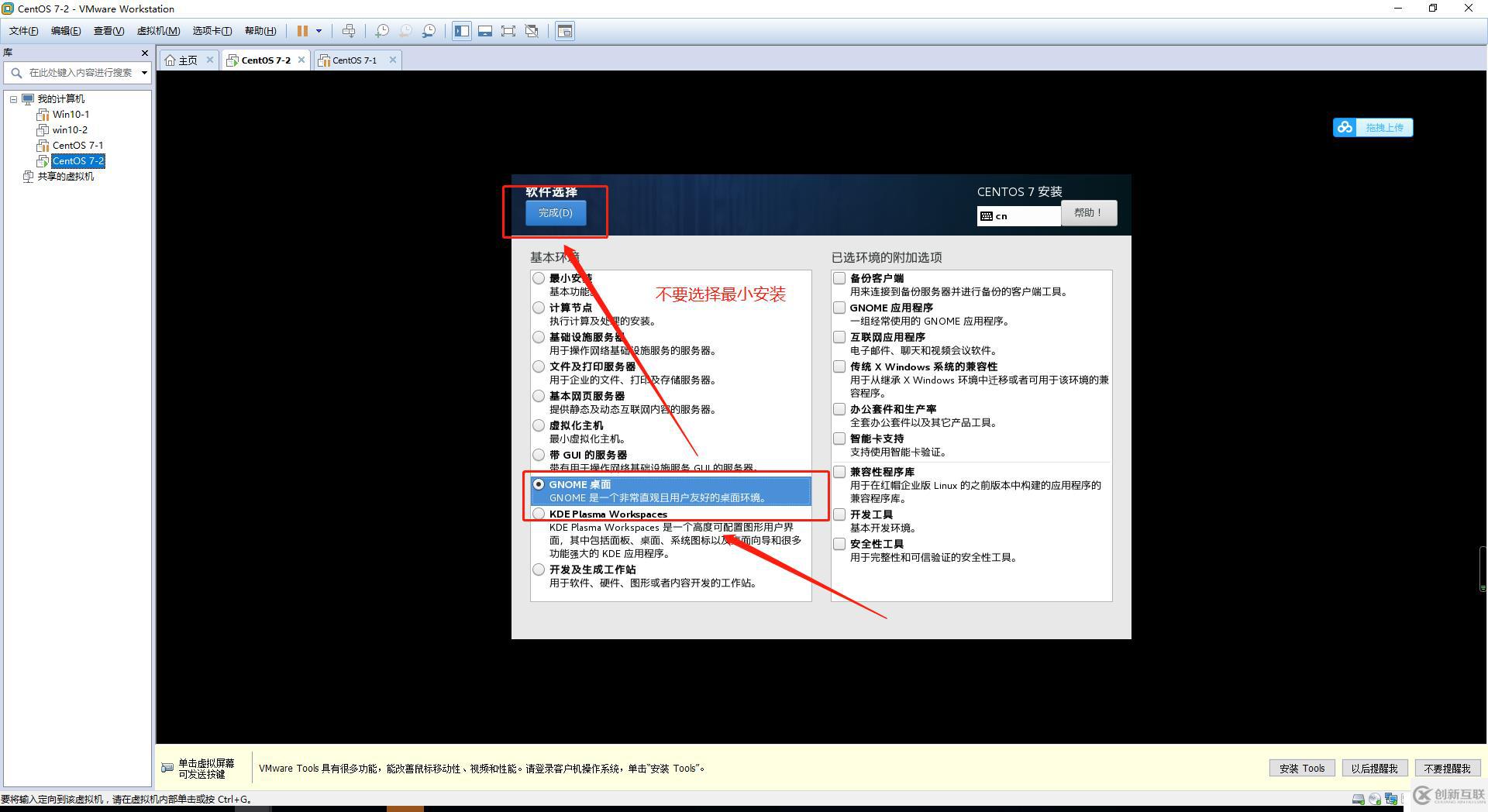Check the 备份客户端 checkbox
The image size is (1488, 812).
click(839, 278)
